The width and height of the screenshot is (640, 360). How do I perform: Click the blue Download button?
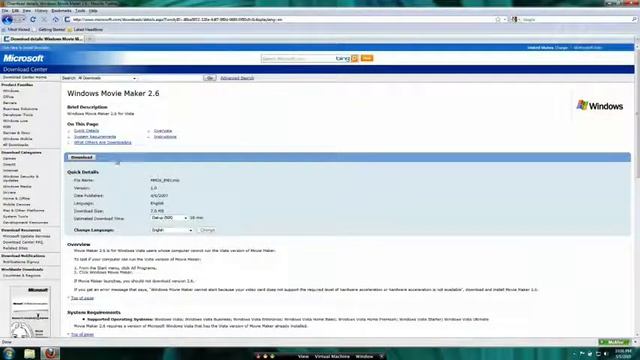click(x=82, y=157)
